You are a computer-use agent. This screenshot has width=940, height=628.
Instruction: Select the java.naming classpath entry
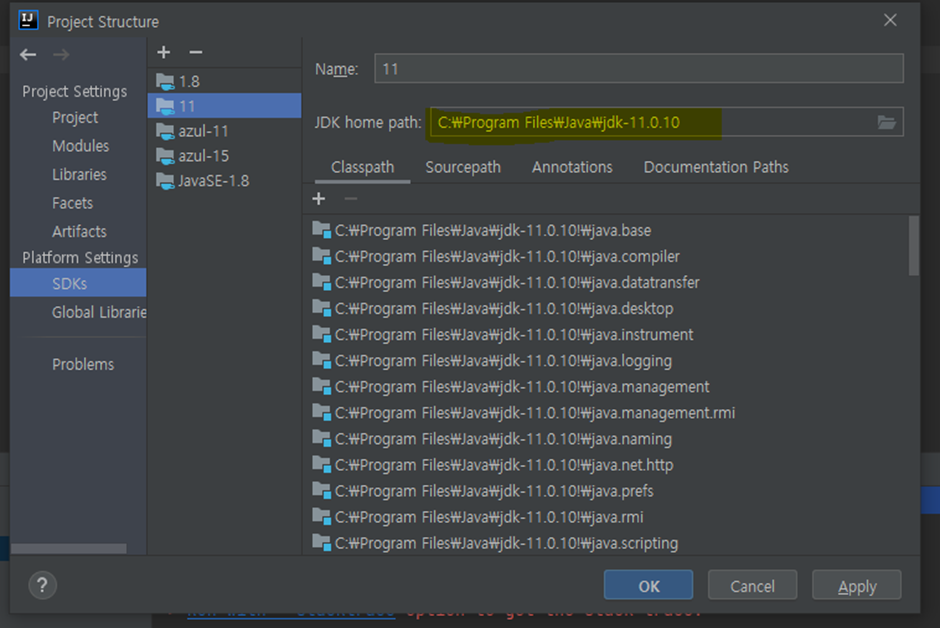606,439
